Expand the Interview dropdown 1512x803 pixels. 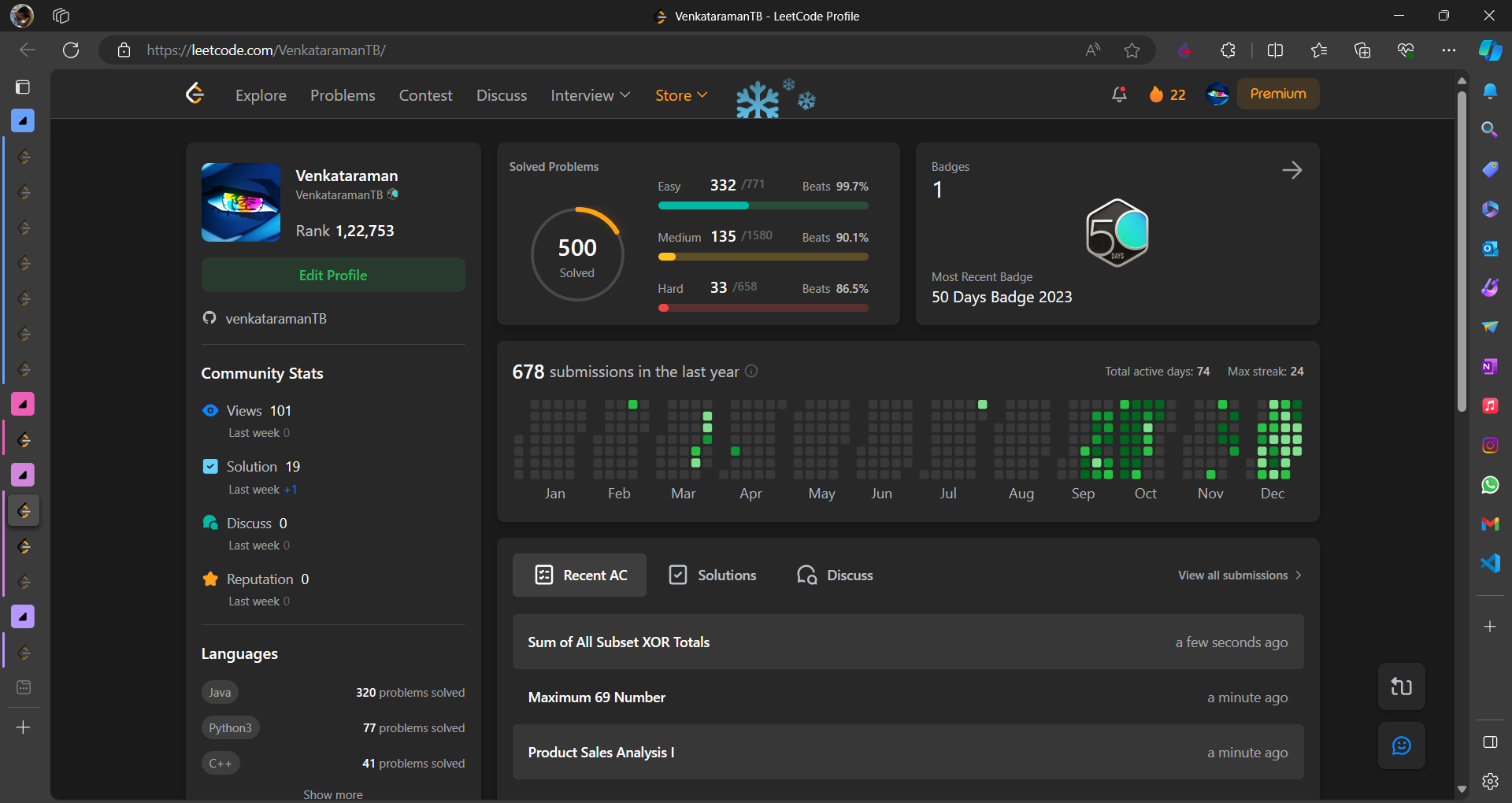pos(591,95)
